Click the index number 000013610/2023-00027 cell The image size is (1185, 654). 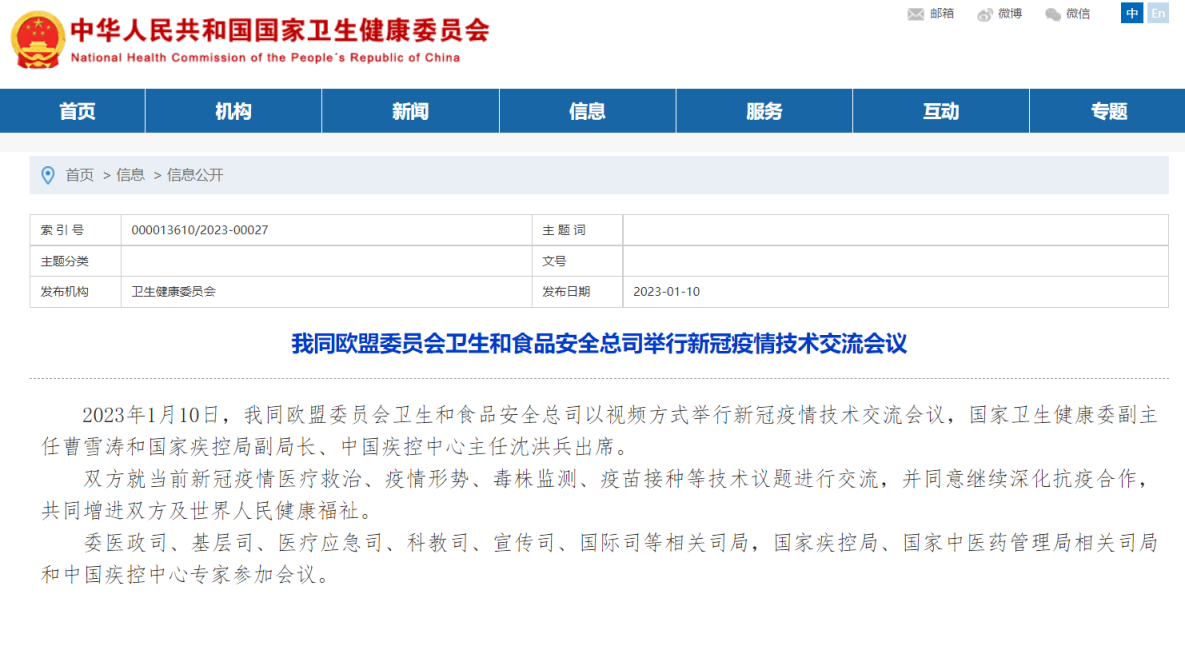point(200,230)
